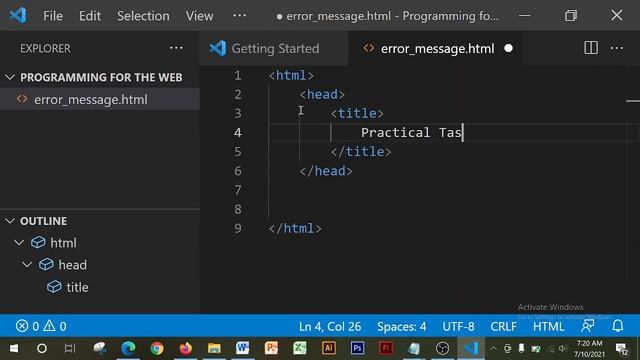Click the <html> opening tag on line 1

291,76
